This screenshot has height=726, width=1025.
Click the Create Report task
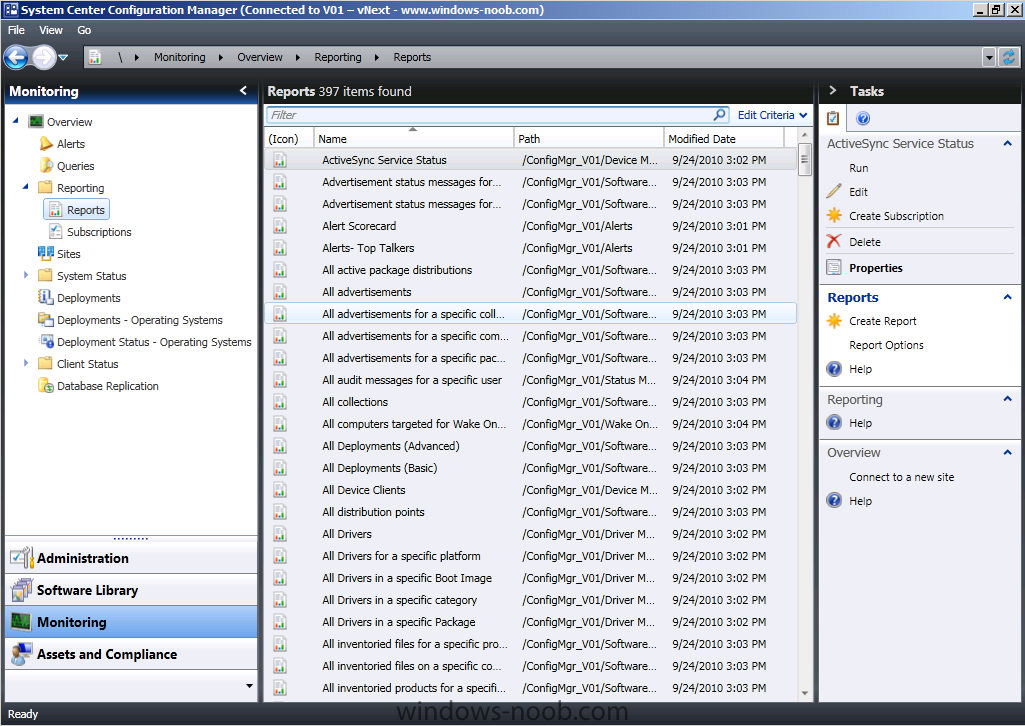click(x=882, y=321)
